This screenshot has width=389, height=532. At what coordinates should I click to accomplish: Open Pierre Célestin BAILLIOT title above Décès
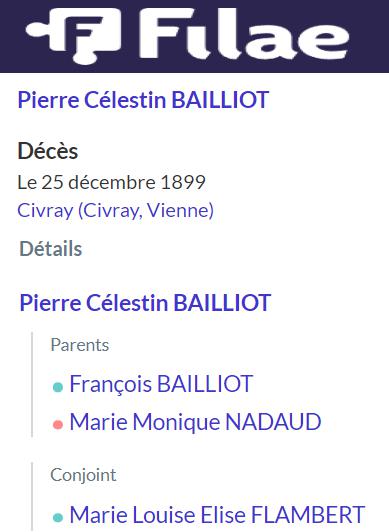[143, 100]
